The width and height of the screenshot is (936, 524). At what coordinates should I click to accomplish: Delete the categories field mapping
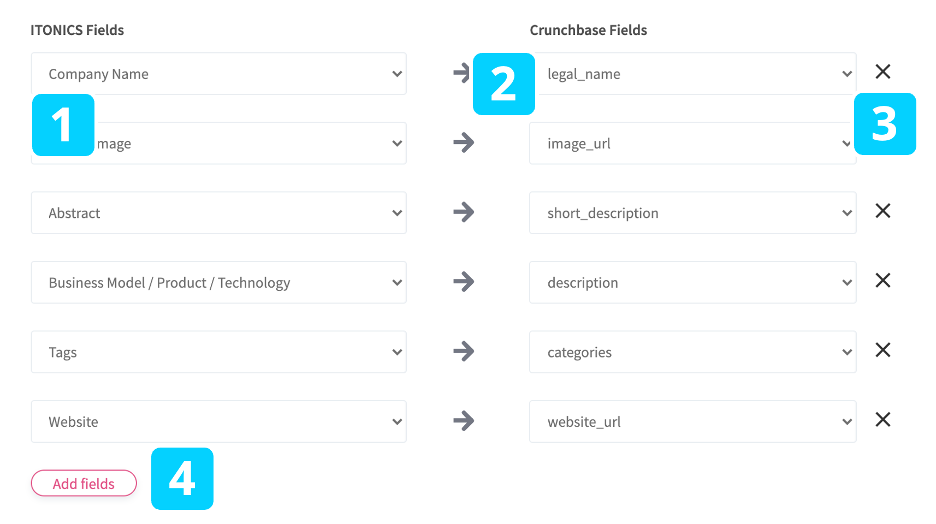click(x=883, y=350)
